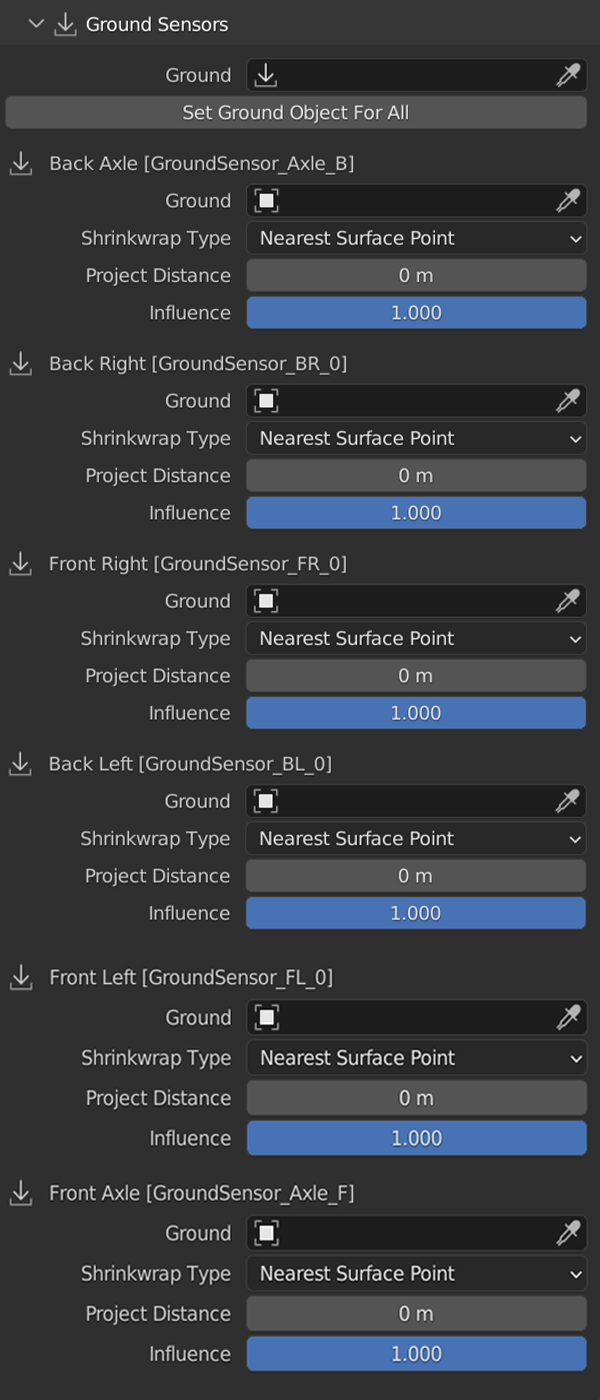Viewport: 600px width, 1400px height.
Task: Open Back Axle's Shrinkwrap Type dropdown
Action: click(416, 238)
